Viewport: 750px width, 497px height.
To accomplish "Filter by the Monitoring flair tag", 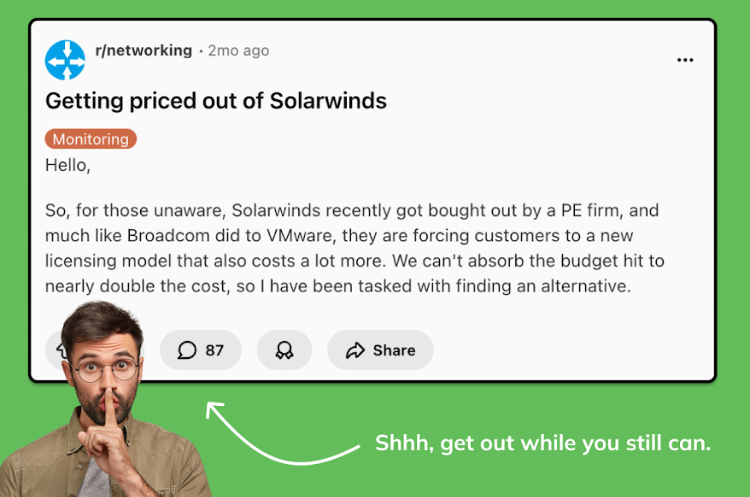I will [91, 139].
